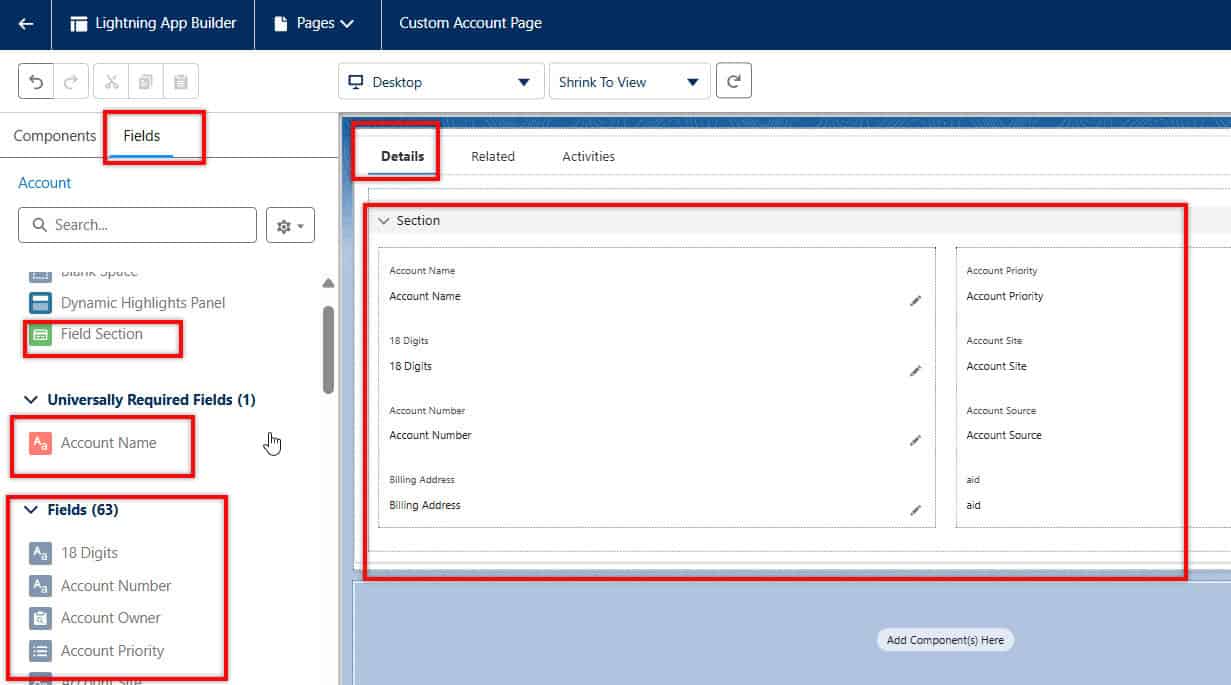Image resolution: width=1231 pixels, height=685 pixels.
Task: Click the Account Name field type icon
Action: [40, 443]
